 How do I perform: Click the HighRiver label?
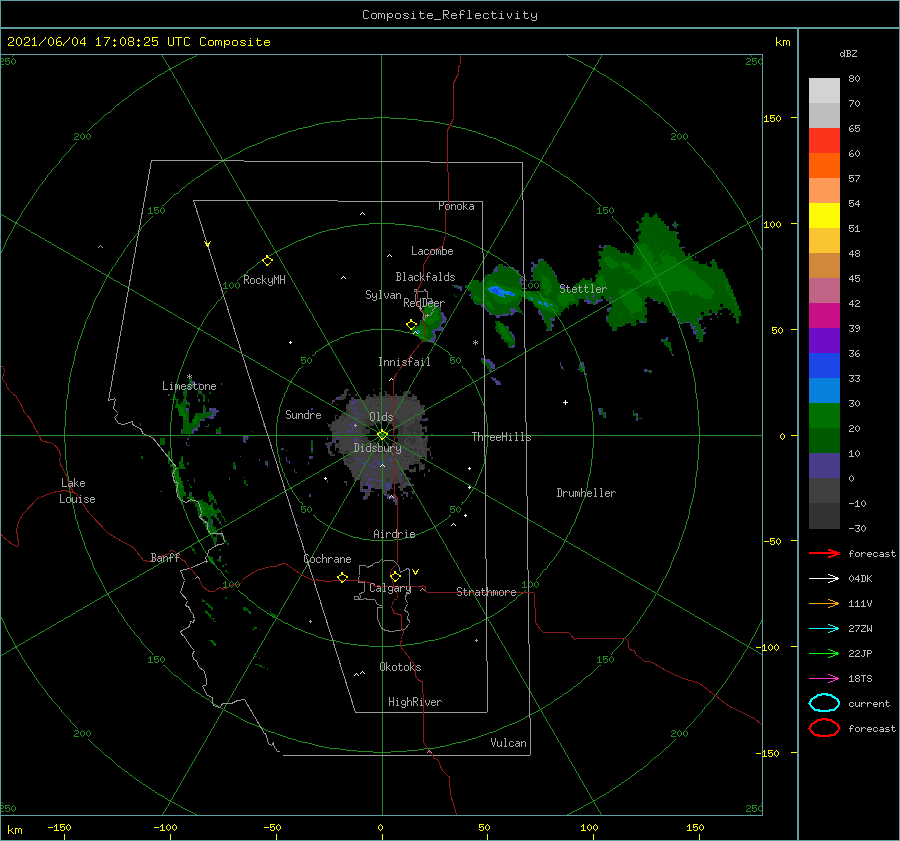point(415,702)
